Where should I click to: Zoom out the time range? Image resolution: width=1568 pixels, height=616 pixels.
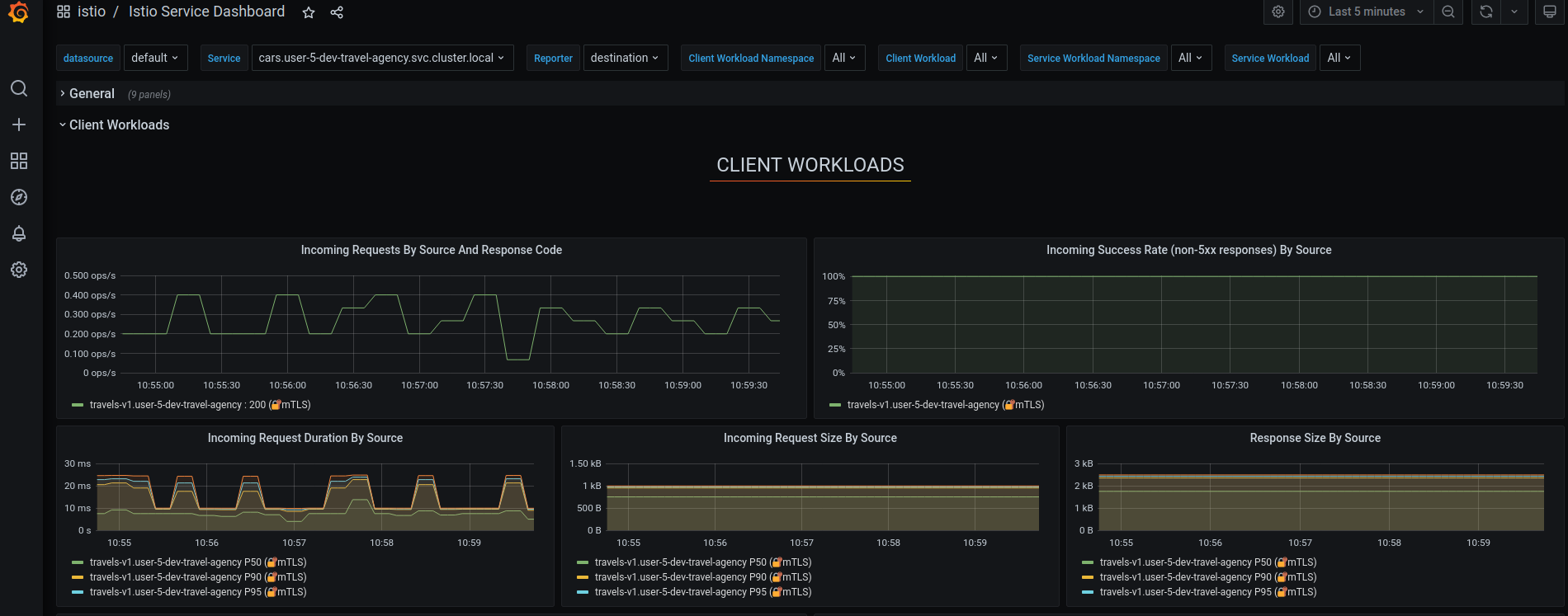click(x=1448, y=12)
